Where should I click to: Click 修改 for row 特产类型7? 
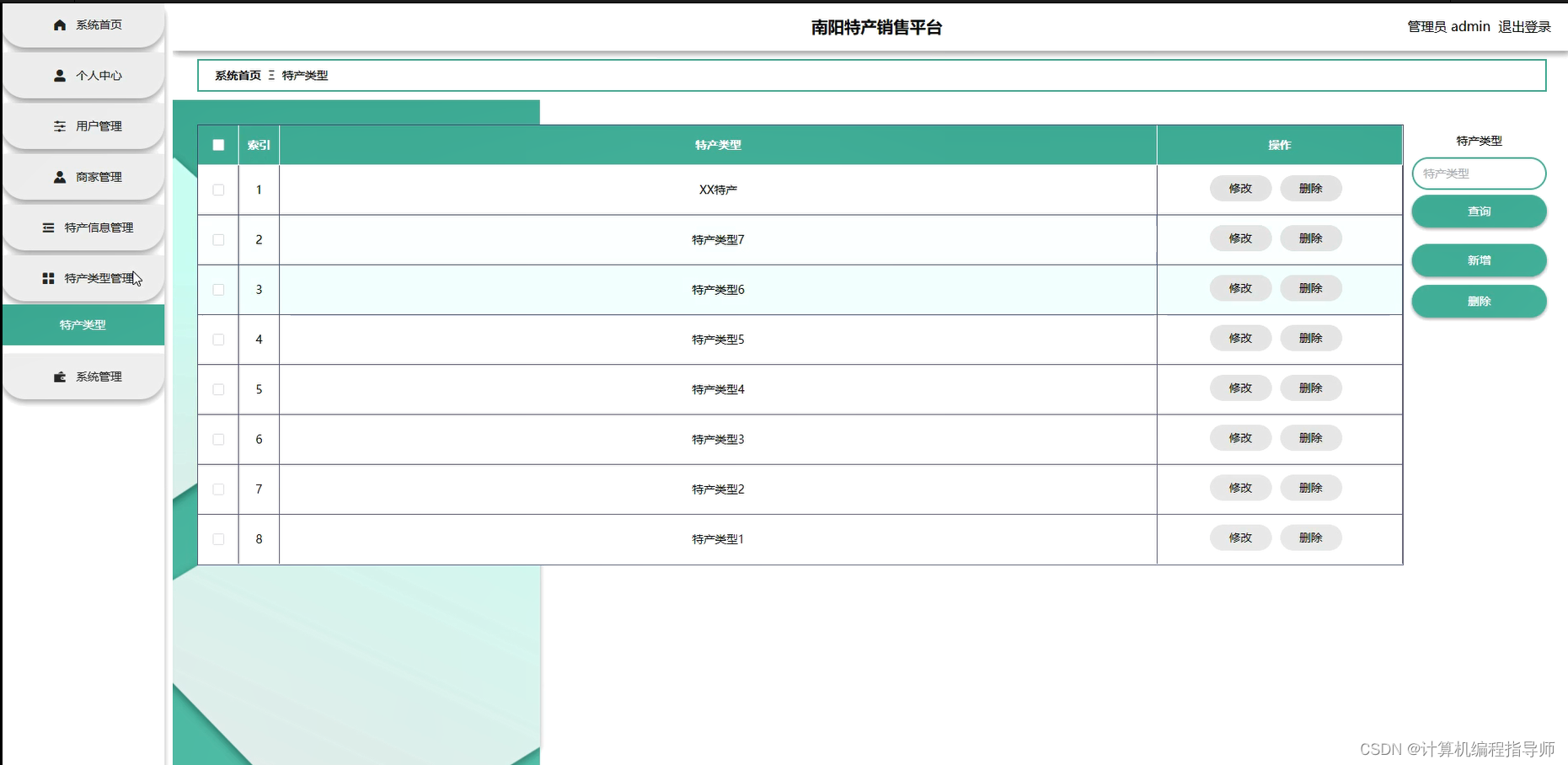(1240, 238)
